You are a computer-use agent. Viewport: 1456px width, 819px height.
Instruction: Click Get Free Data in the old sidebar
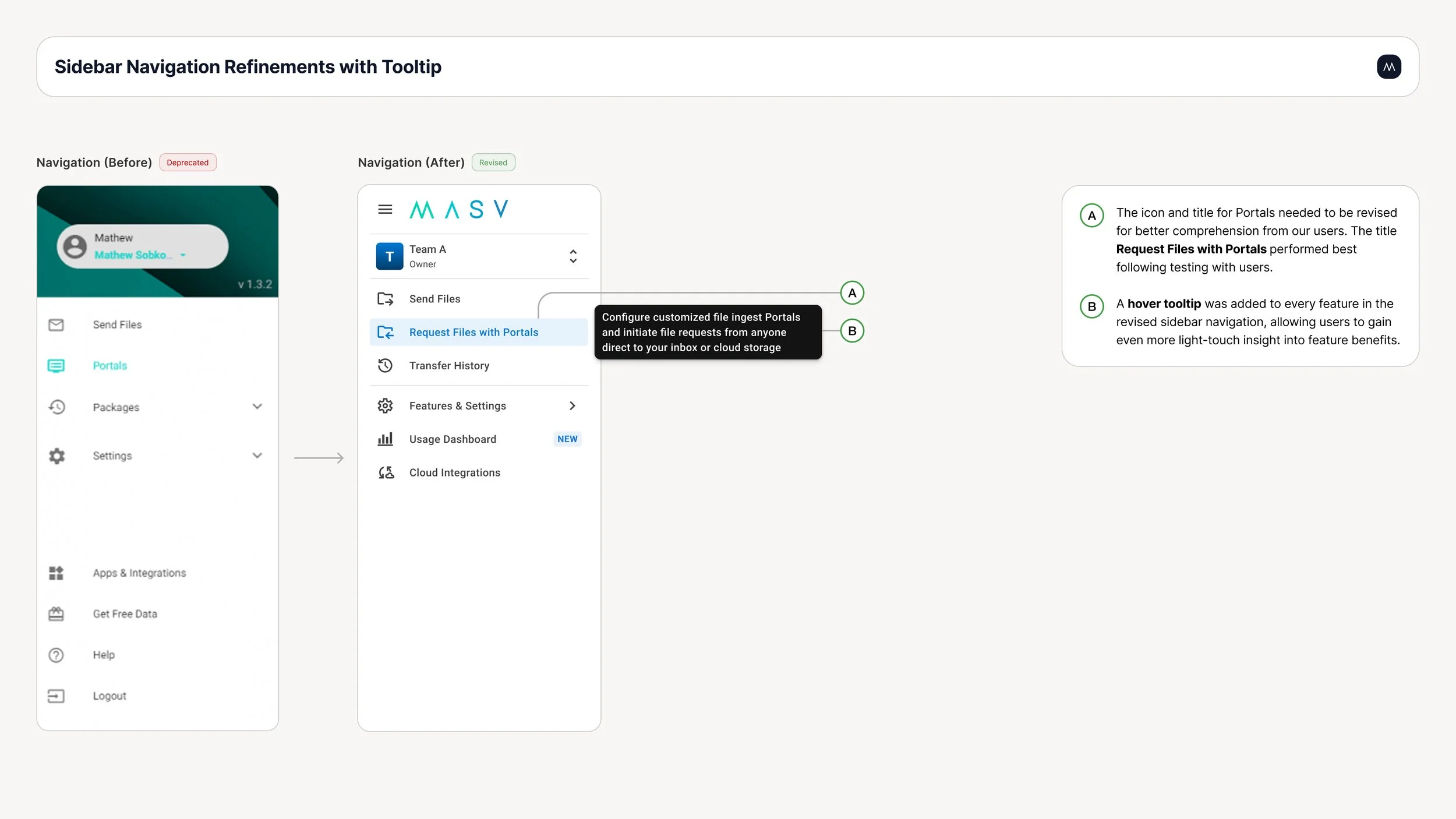click(124, 613)
